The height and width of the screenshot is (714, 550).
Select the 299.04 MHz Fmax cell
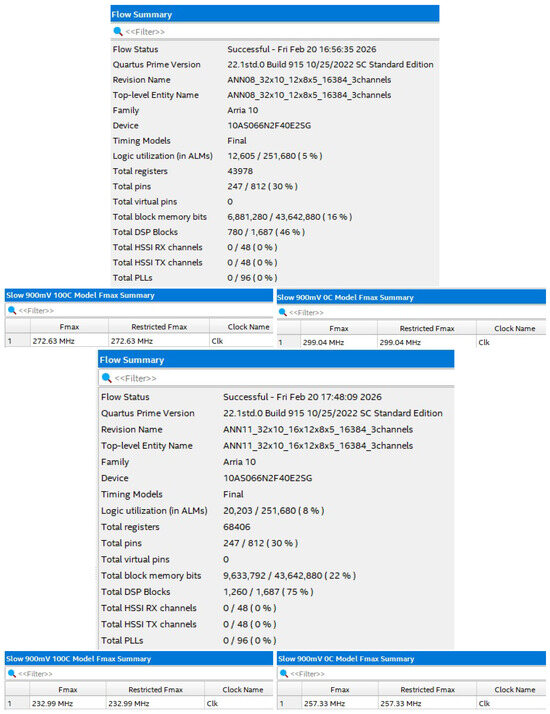[339, 342]
